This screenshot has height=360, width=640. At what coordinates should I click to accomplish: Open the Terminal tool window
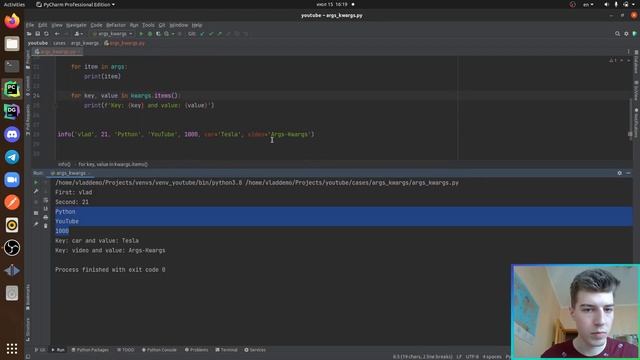(227, 350)
